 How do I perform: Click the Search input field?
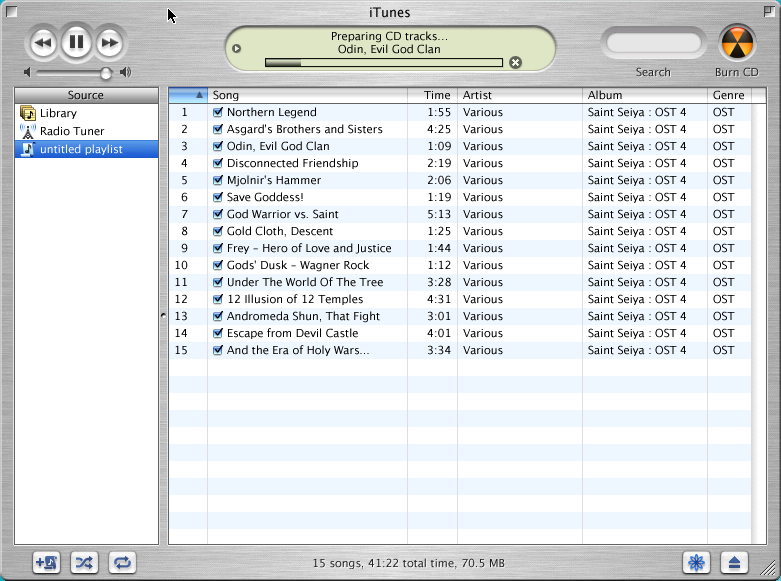pos(653,43)
